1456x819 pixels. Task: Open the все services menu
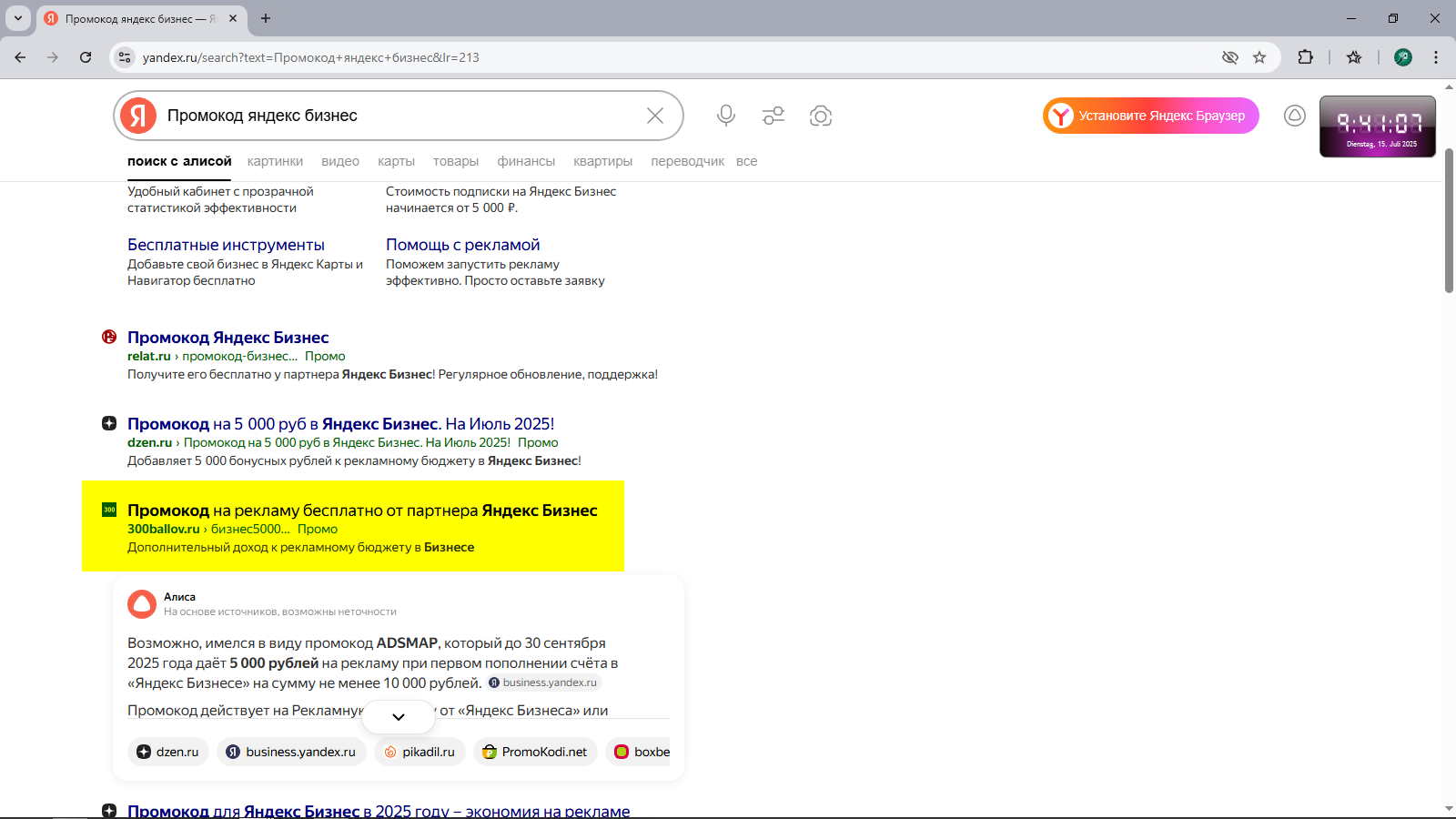pyautogui.click(x=746, y=161)
